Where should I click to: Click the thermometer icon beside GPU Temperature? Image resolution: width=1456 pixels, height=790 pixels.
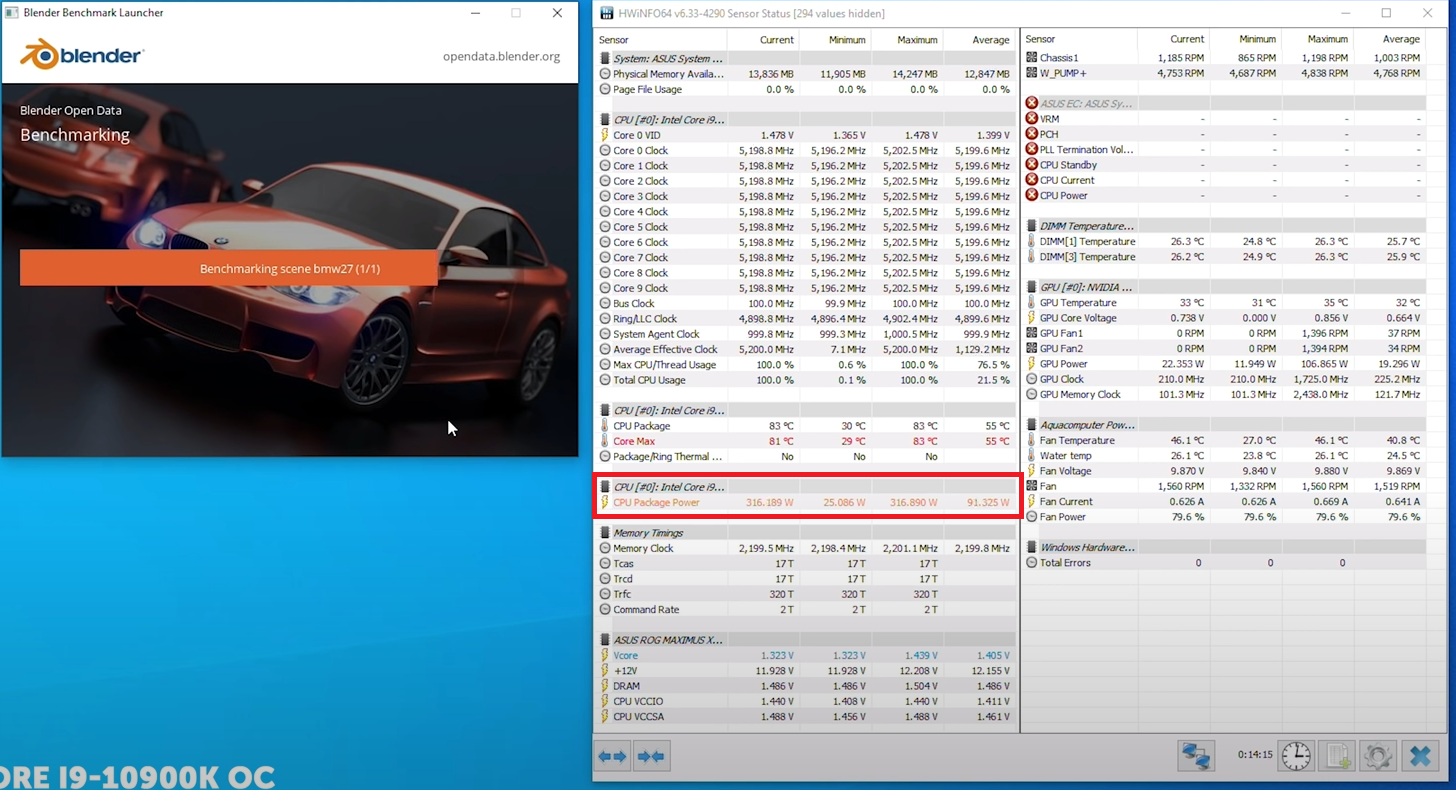pos(1032,303)
